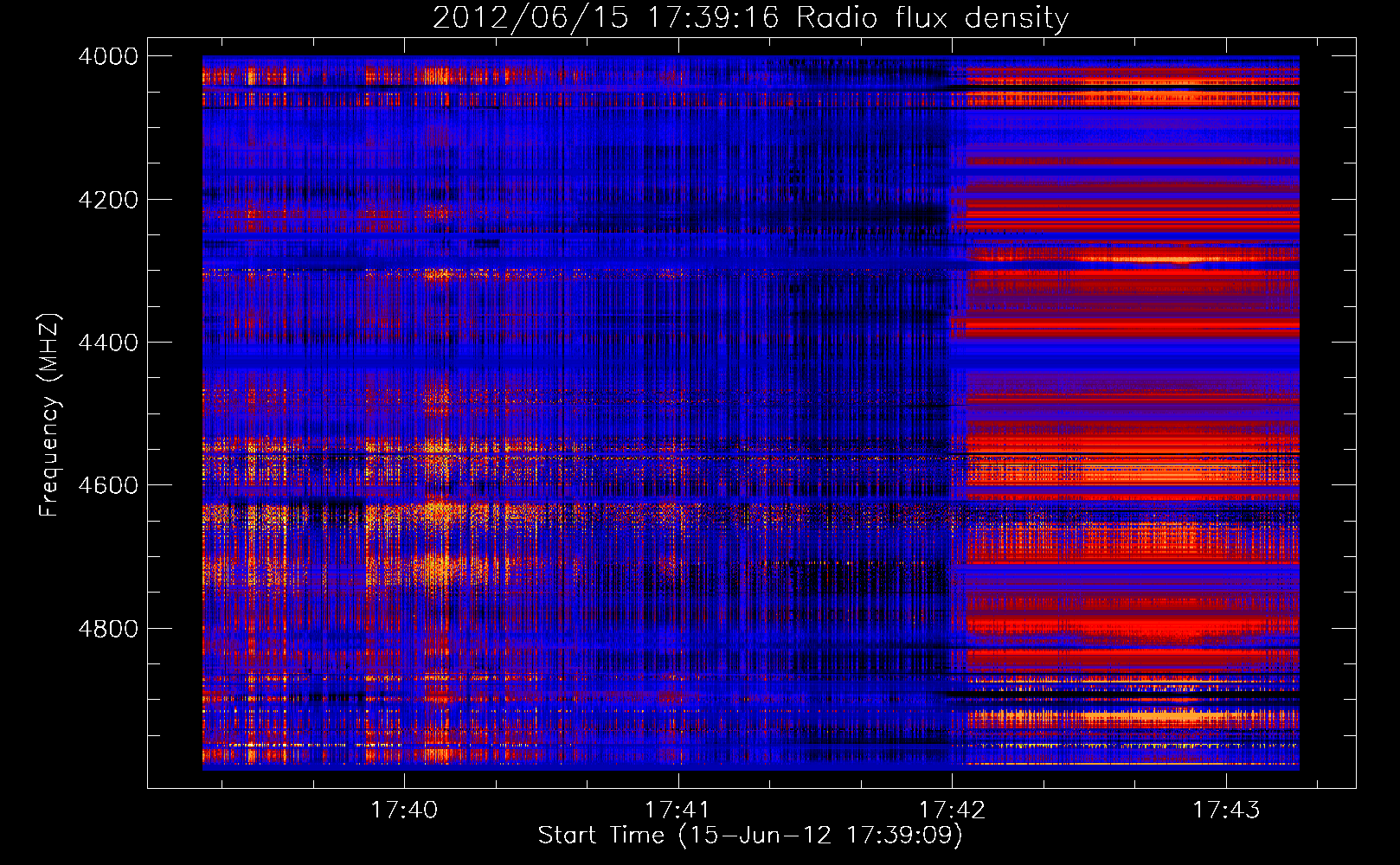The image size is (1400, 865).
Task: Click the '4800' frequency axis label
Action: pos(108,629)
